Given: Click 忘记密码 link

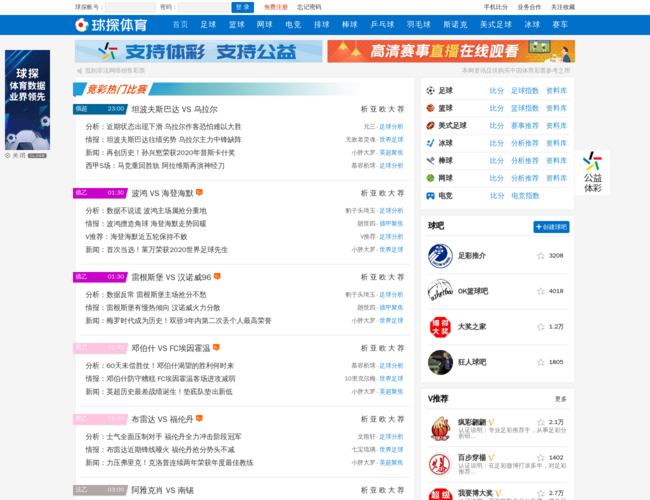Looking at the screenshot, I should coord(309,7).
